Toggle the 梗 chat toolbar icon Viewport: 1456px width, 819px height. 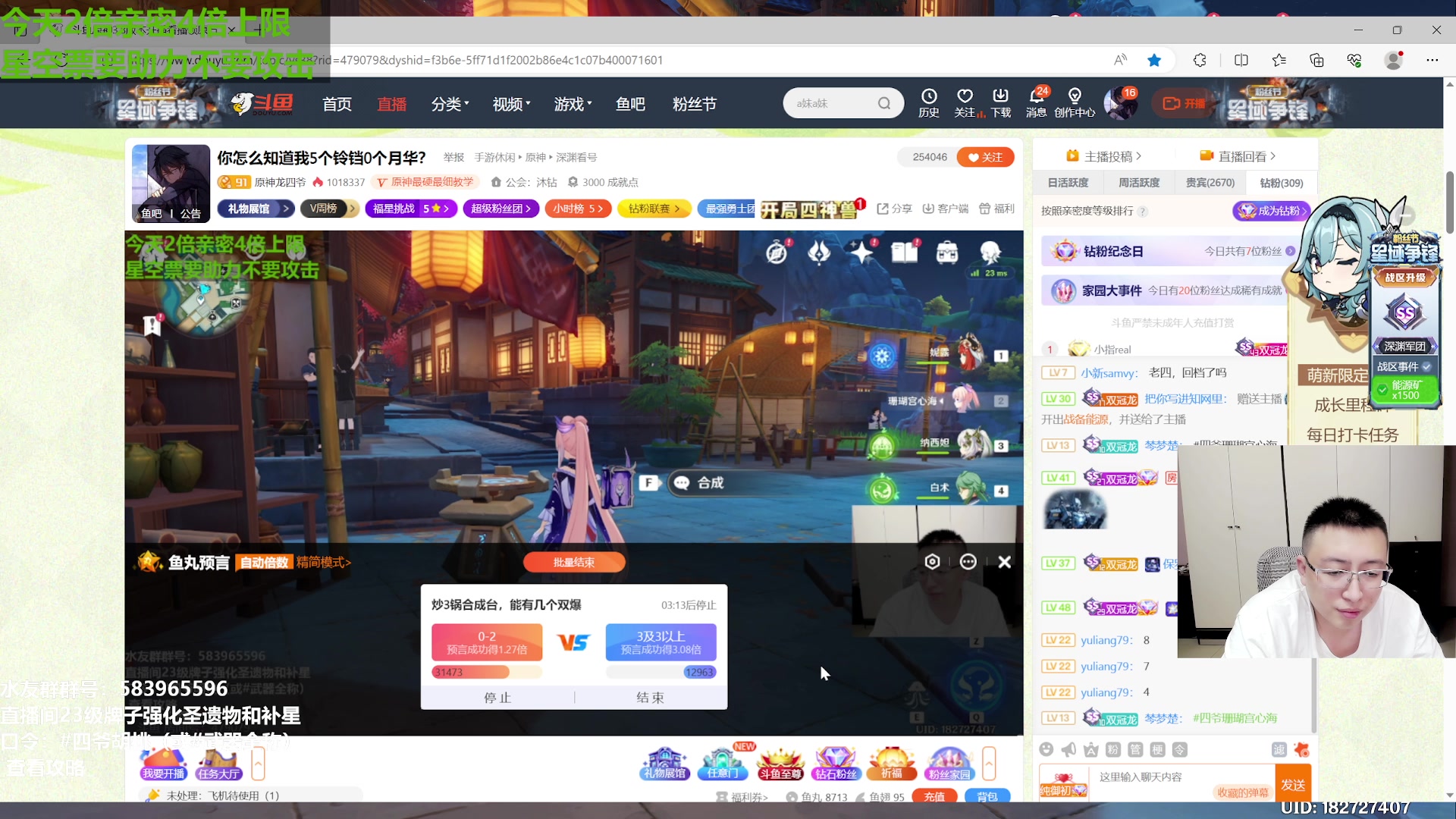click(1157, 749)
